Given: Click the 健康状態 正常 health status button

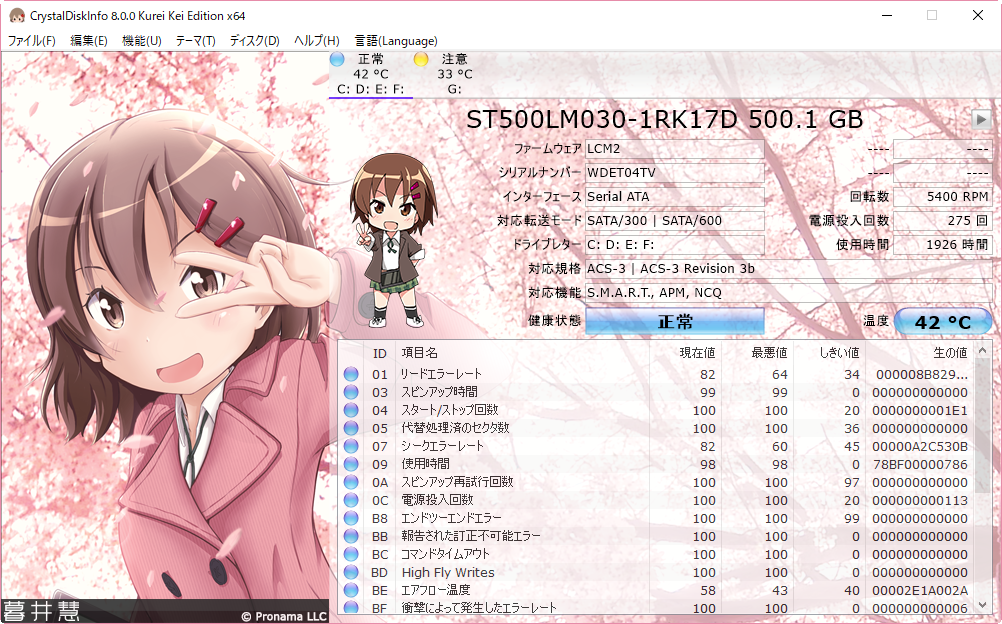Looking at the screenshot, I should click(675, 321).
